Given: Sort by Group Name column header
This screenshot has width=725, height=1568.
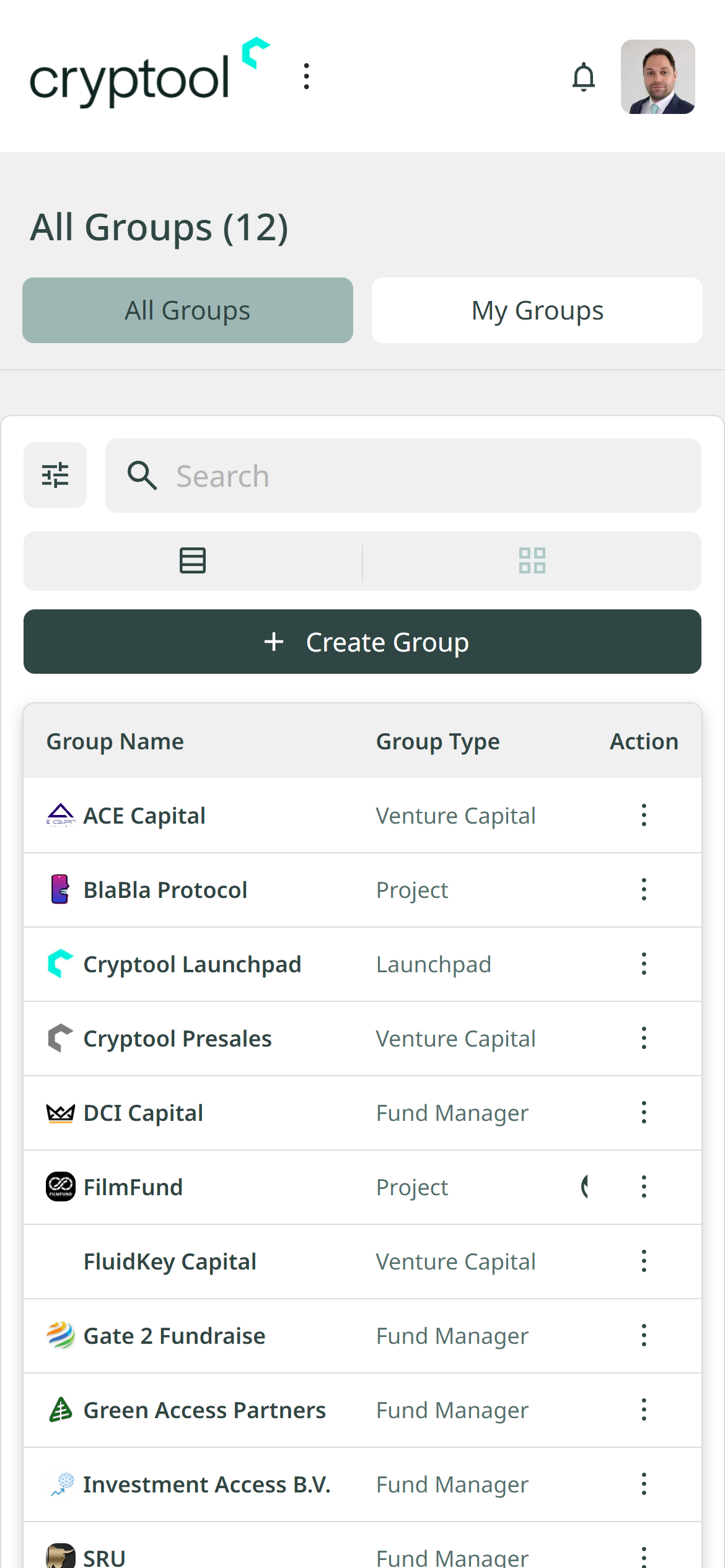Looking at the screenshot, I should pyautogui.click(x=115, y=741).
